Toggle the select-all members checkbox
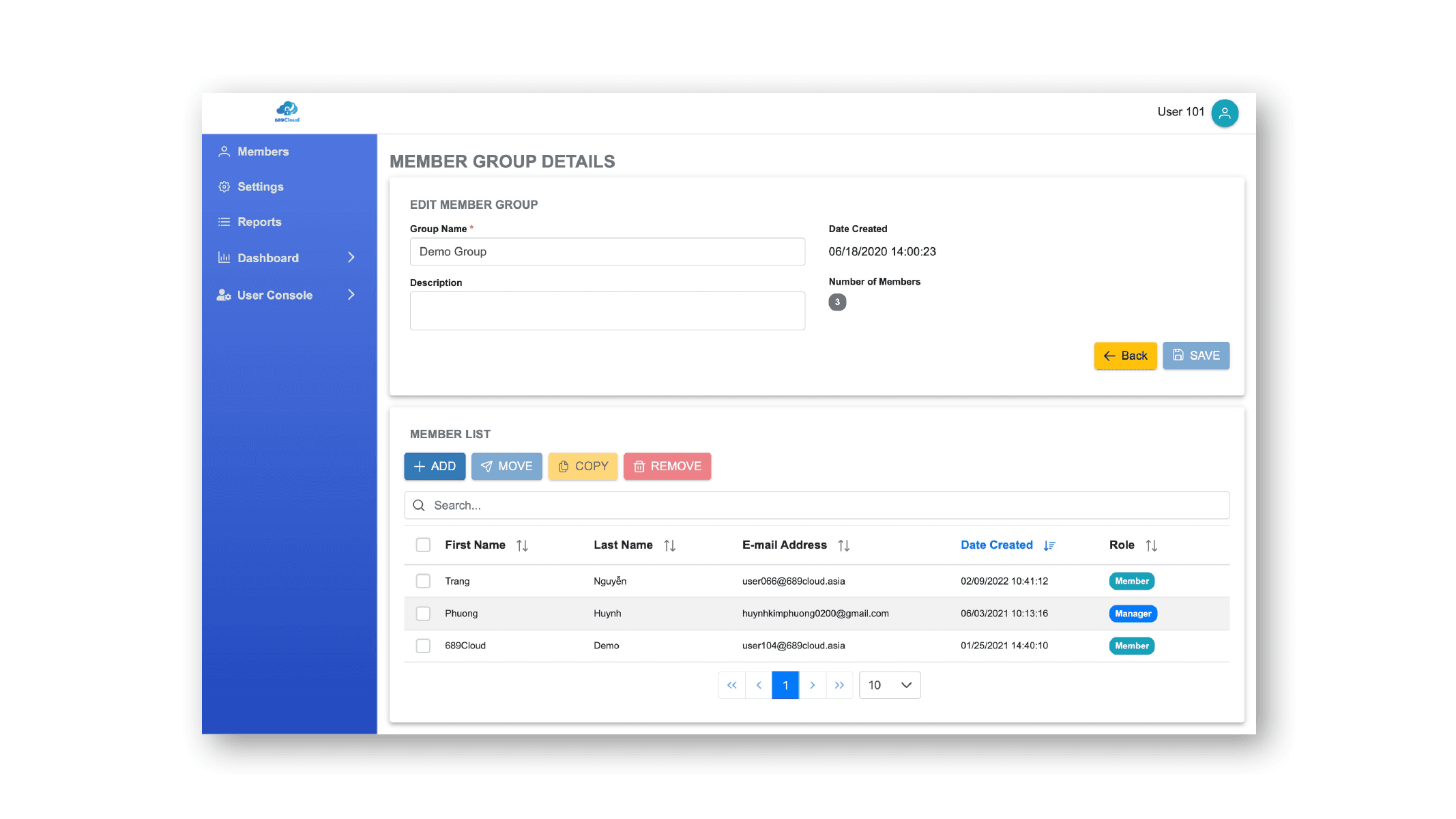The height and width of the screenshot is (819, 1456). click(x=423, y=545)
